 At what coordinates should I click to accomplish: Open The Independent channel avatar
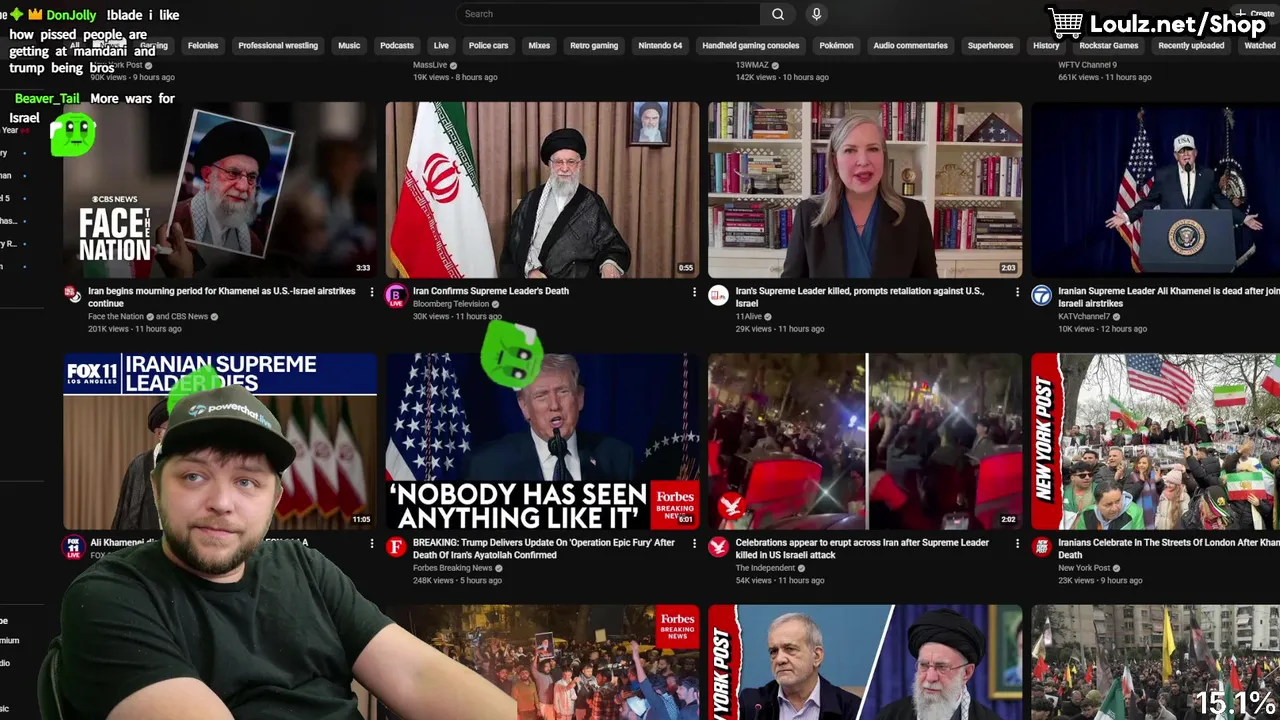click(x=718, y=547)
